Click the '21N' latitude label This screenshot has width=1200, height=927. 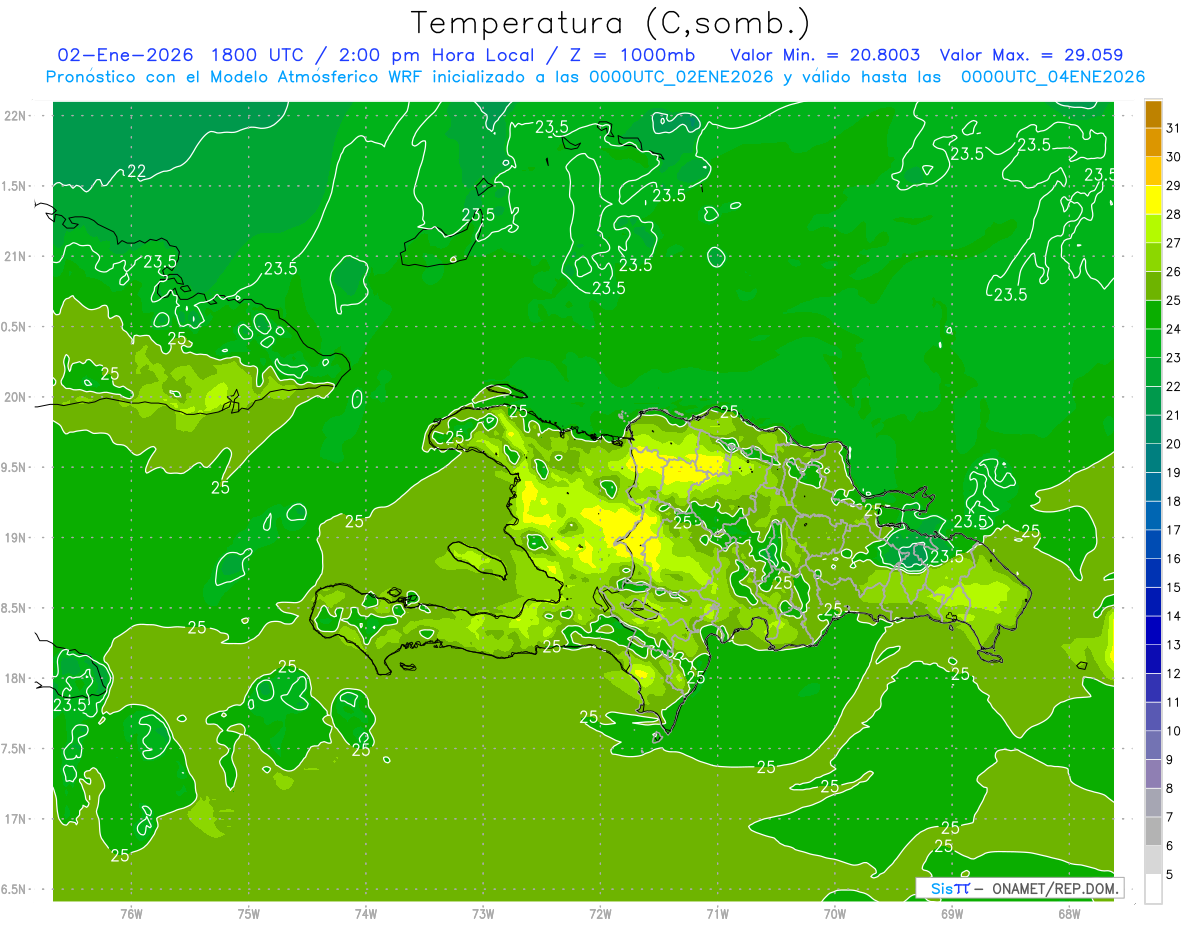pyautogui.click(x=14, y=257)
